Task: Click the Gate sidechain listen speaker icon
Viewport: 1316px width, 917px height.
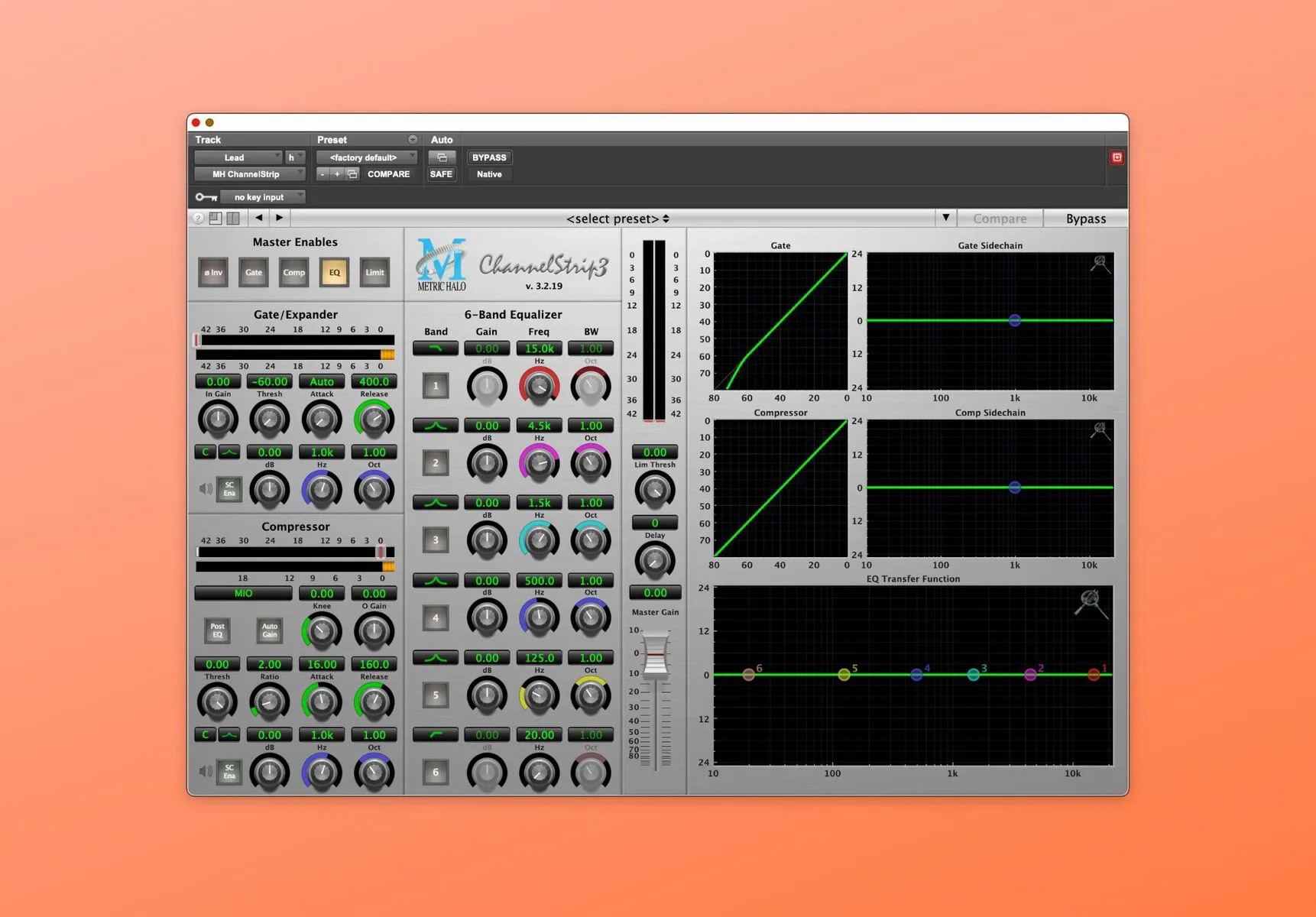Action: 206,488
